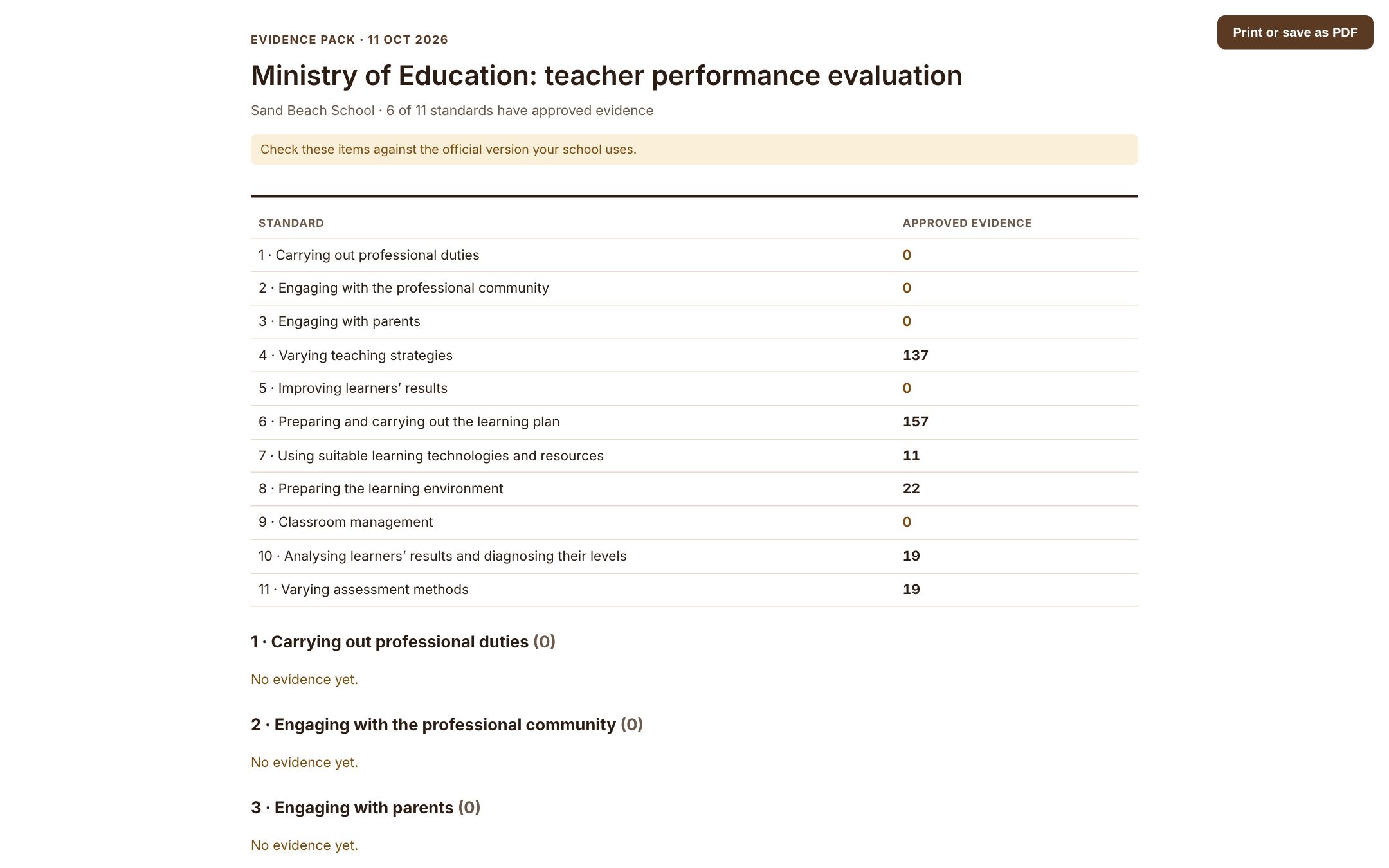Viewport: 1389px width, 868px height.
Task: Select Analysing learners' results and diagnosing levels
Action: click(x=694, y=556)
